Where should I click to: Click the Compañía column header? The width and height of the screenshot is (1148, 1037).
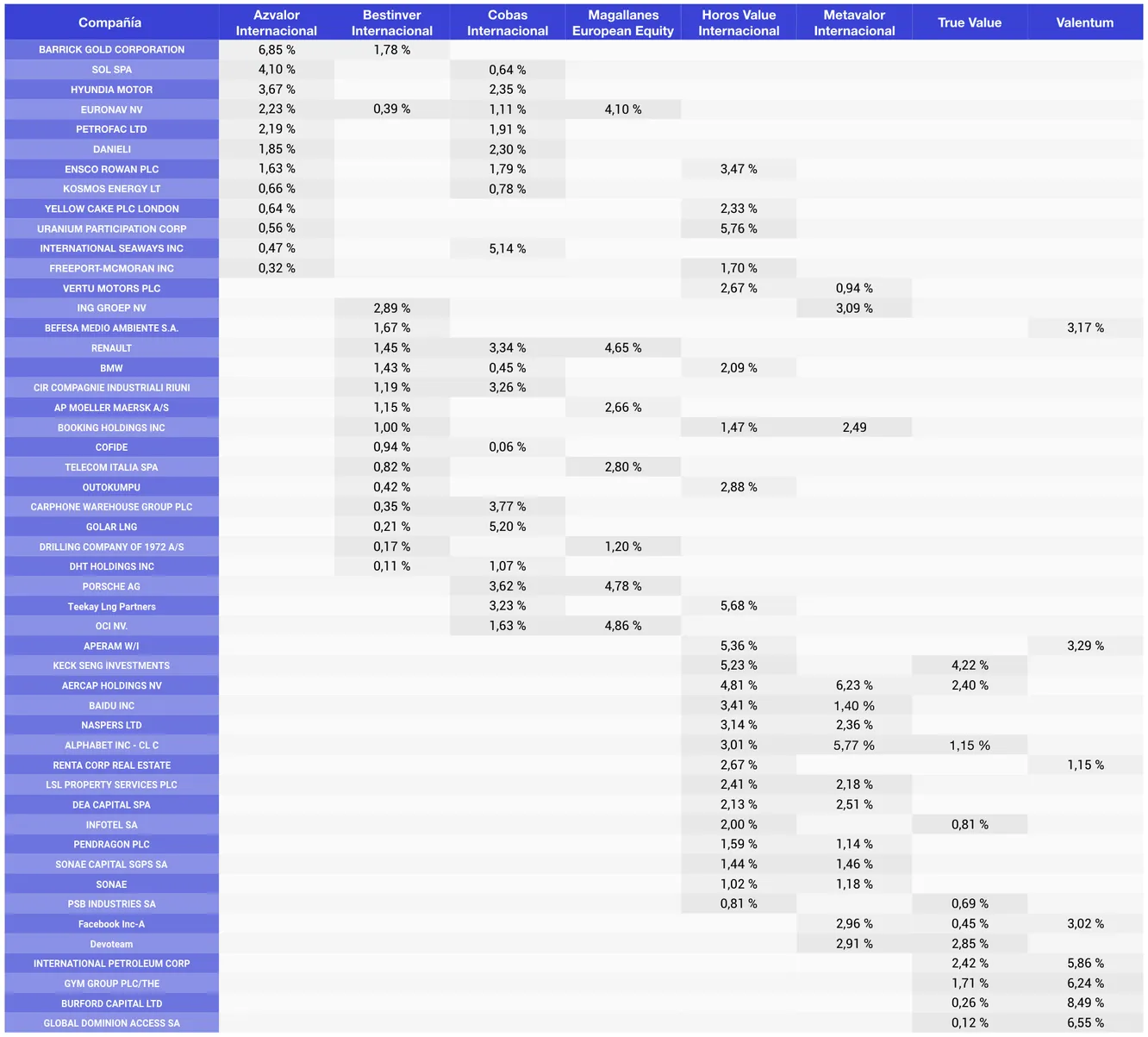pyautogui.click(x=110, y=22)
